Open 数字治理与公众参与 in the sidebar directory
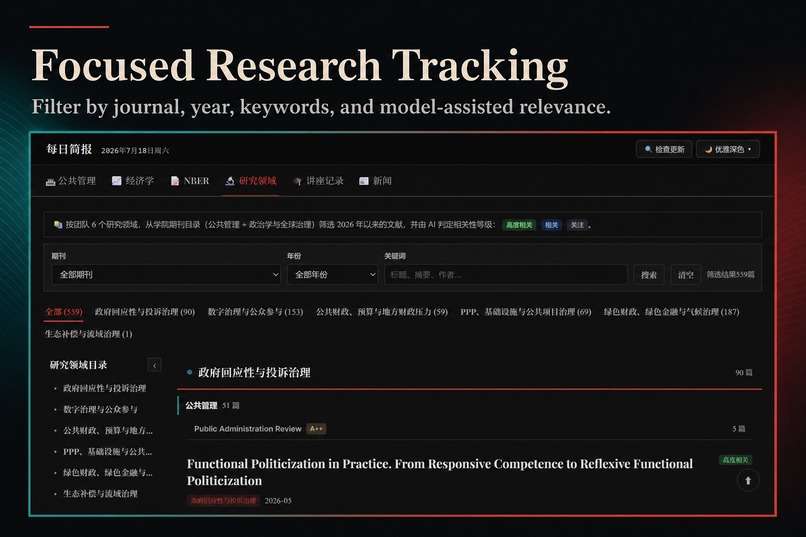Screen dimensions: 806x537 click(x=100, y=410)
